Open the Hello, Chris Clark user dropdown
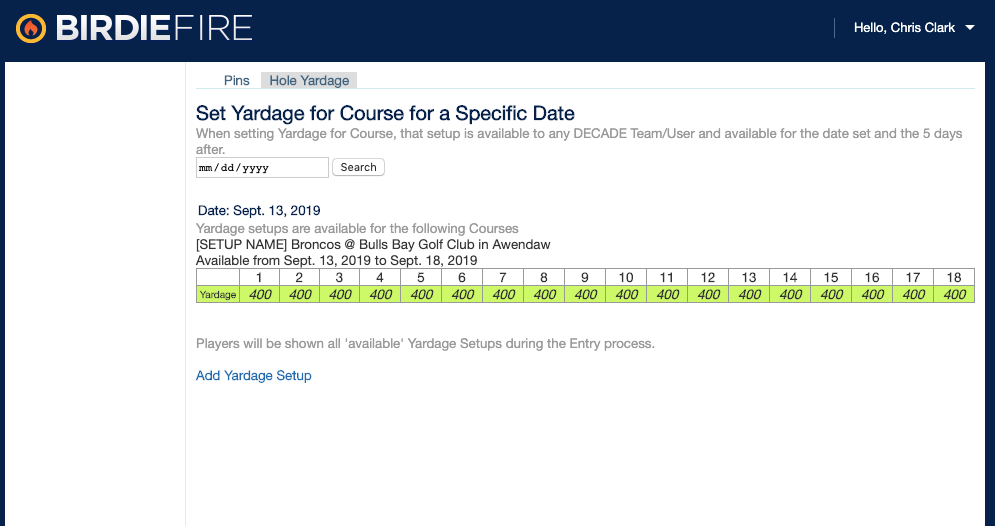The width and height of the screenshot is (995, 526). [x=913, y=28]
